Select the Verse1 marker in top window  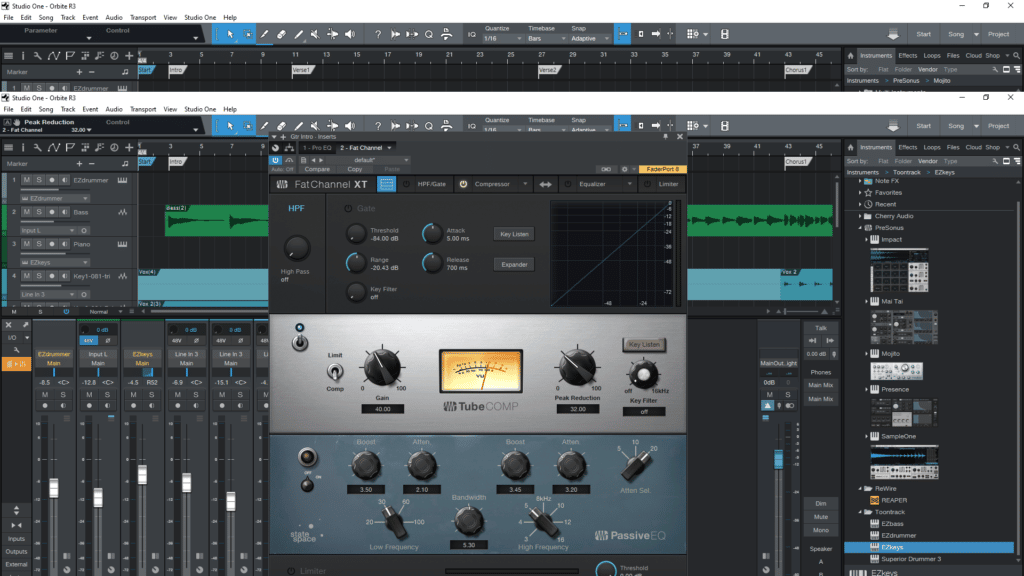pos(301,70)
